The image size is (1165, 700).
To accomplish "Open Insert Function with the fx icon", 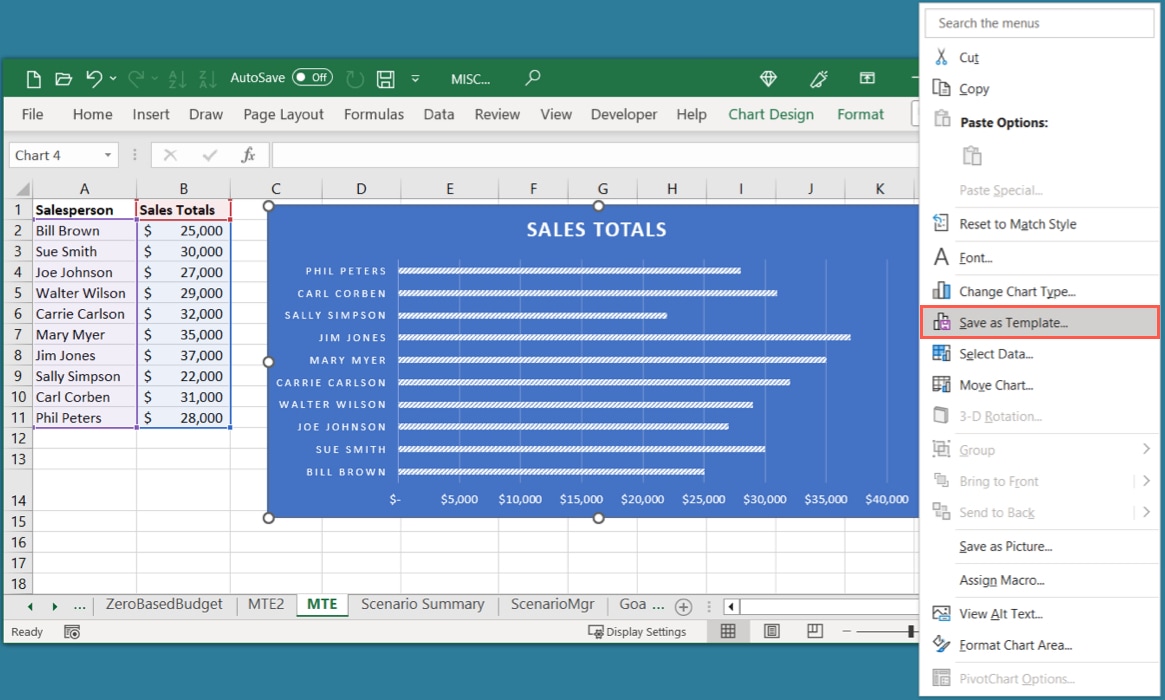I will (x=249, y=154).
